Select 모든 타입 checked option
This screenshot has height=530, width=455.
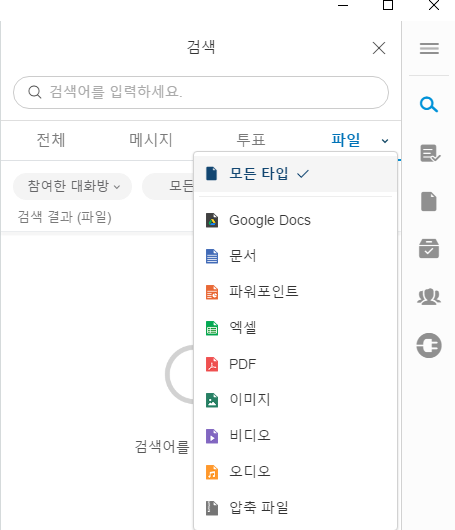[295, 174]
